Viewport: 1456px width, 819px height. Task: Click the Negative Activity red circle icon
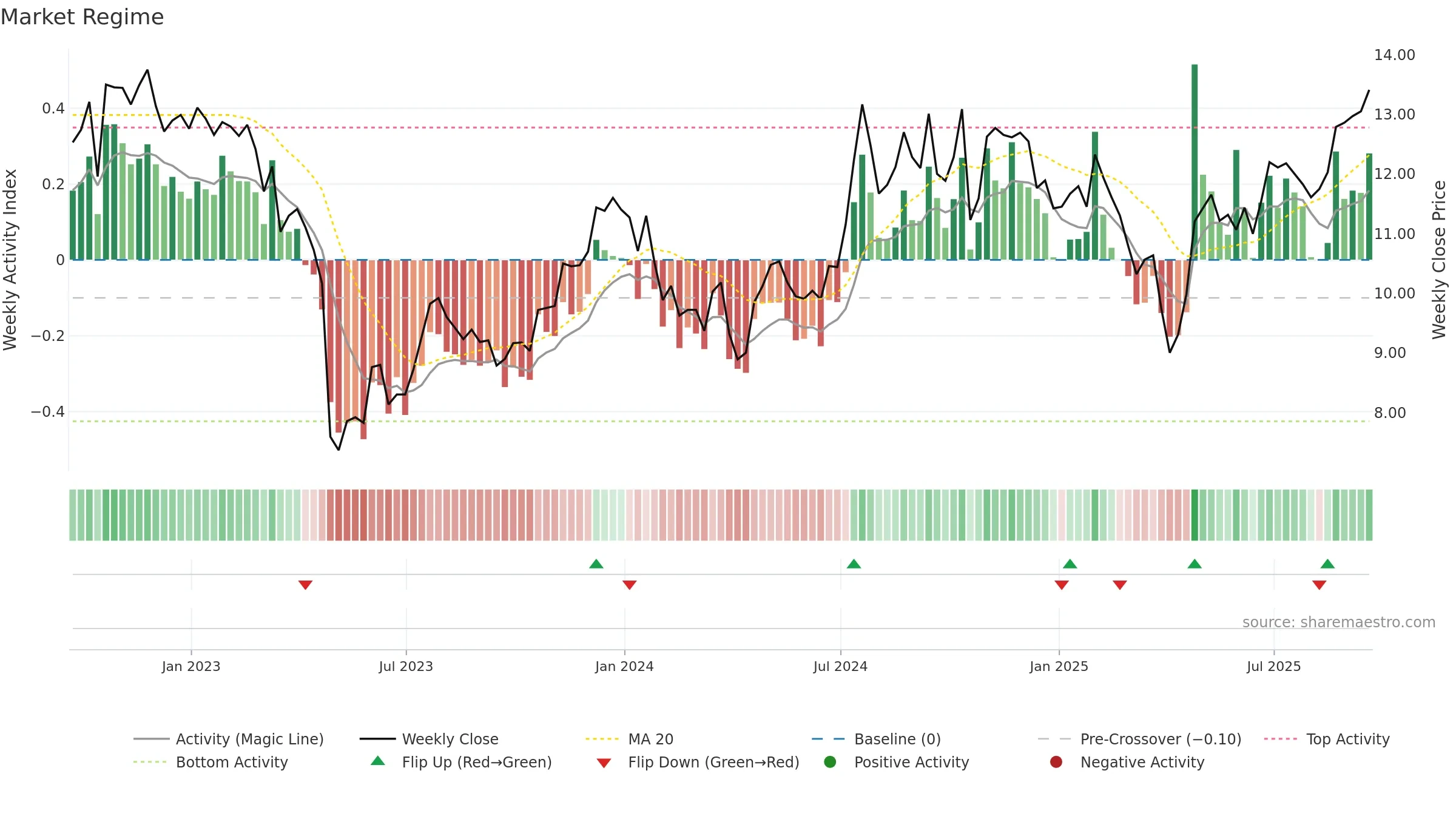pos(1056,762)
